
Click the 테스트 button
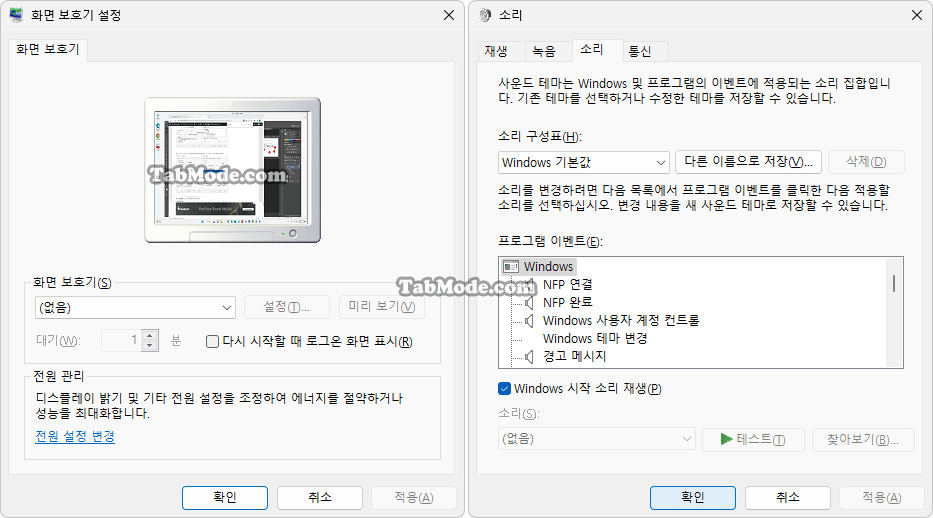tap(753, 439)
